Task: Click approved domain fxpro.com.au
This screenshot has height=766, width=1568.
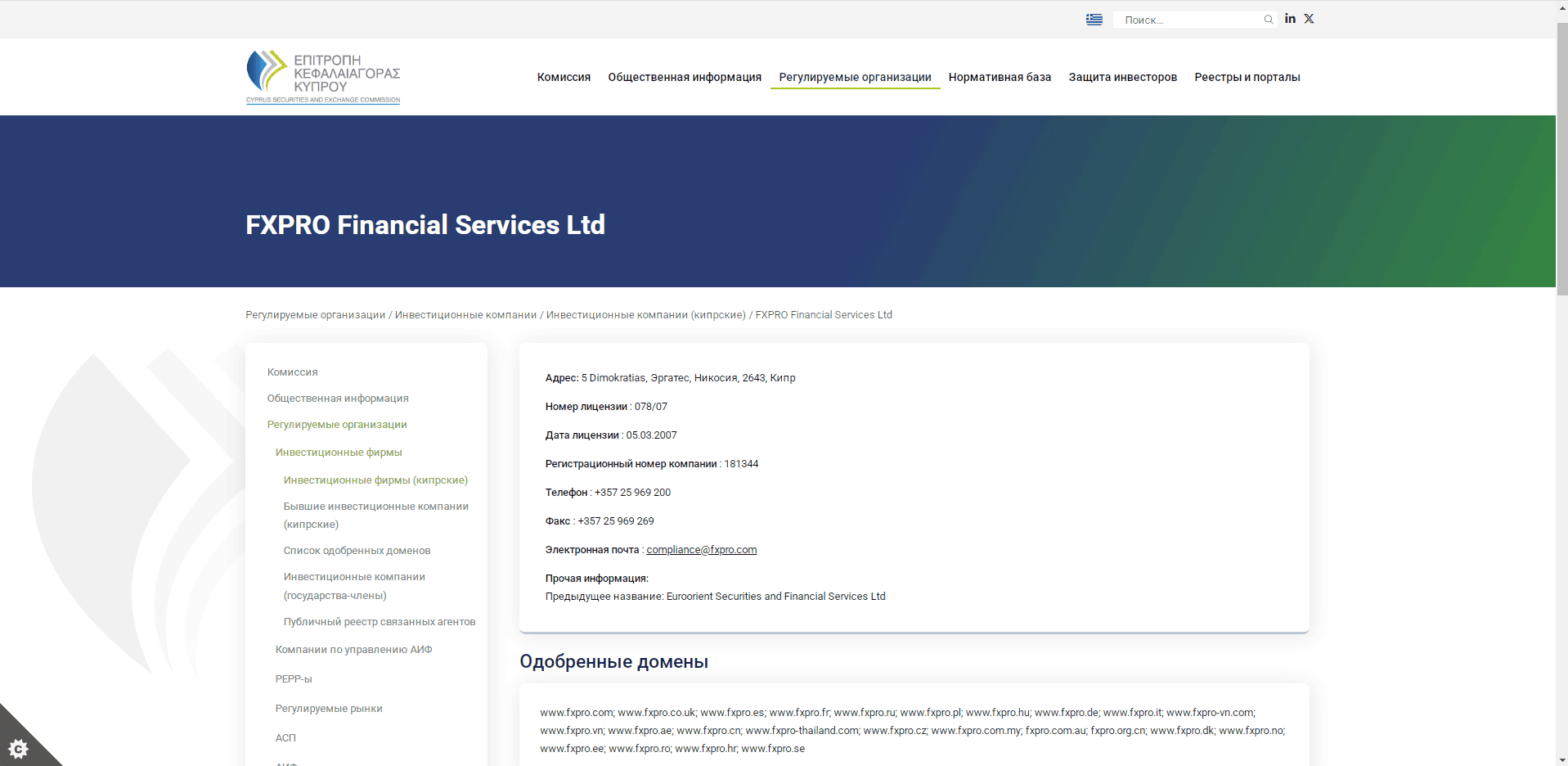Action: tap(1055, 731)
